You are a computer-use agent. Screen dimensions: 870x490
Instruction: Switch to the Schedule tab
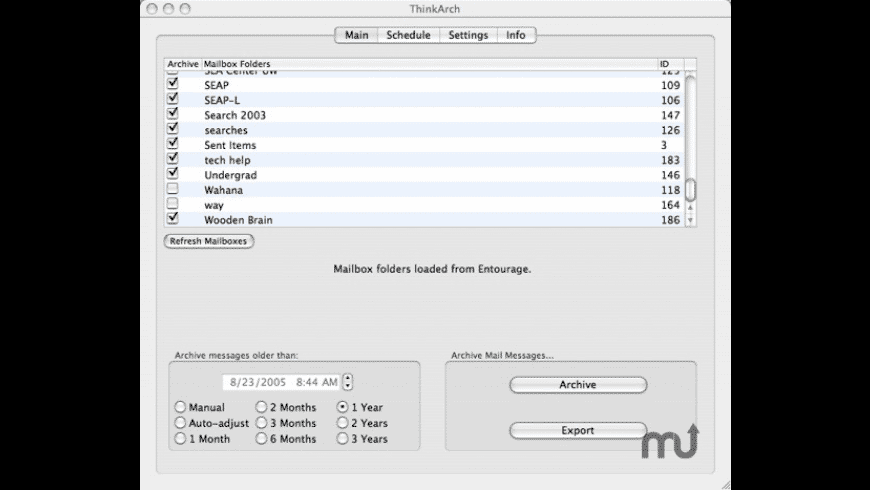pos(408,35)
